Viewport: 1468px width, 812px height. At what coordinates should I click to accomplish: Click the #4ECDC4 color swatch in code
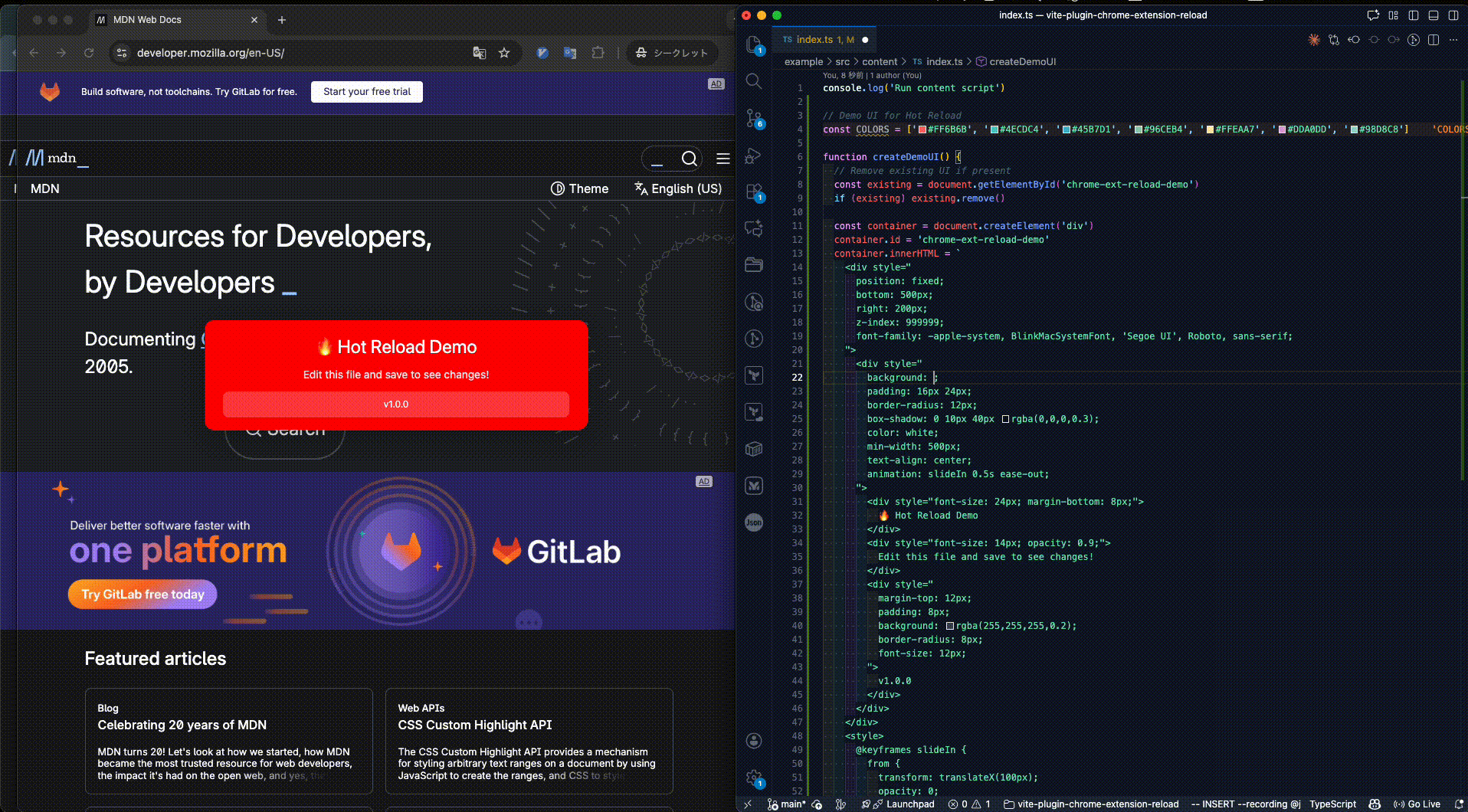pos(995,129)
